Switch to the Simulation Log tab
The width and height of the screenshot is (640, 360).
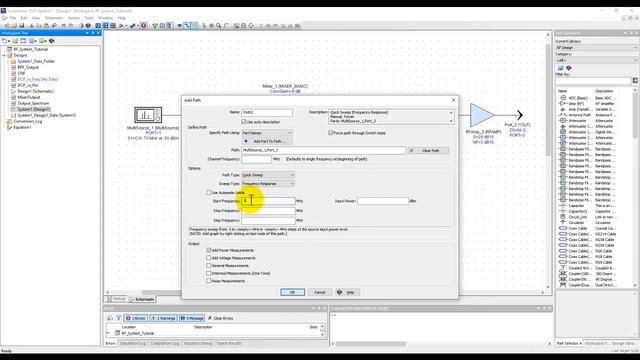(133, 344)
